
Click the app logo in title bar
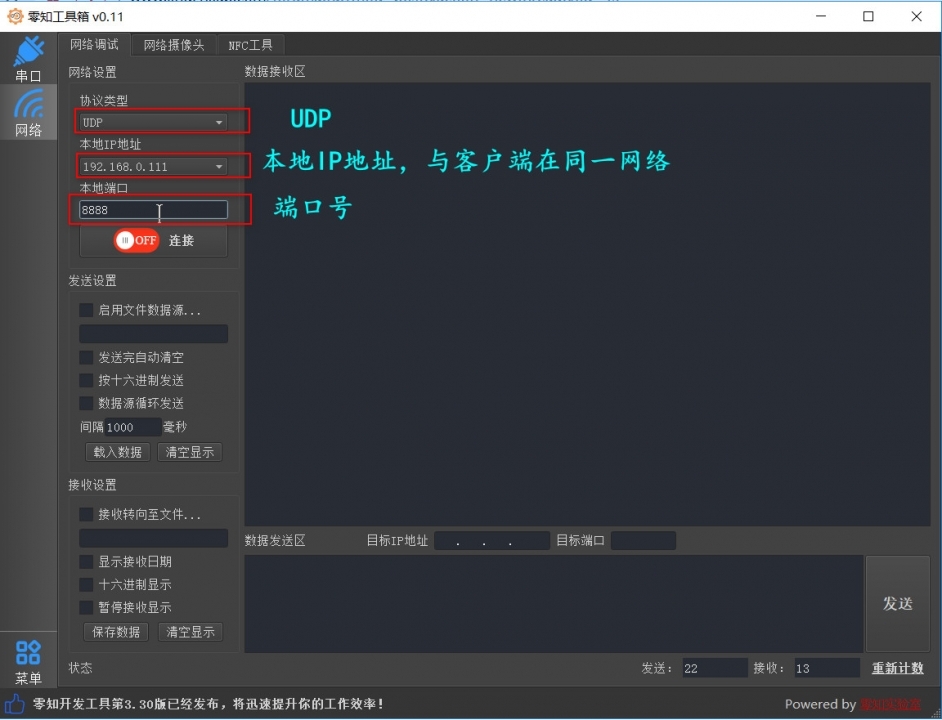15,16
